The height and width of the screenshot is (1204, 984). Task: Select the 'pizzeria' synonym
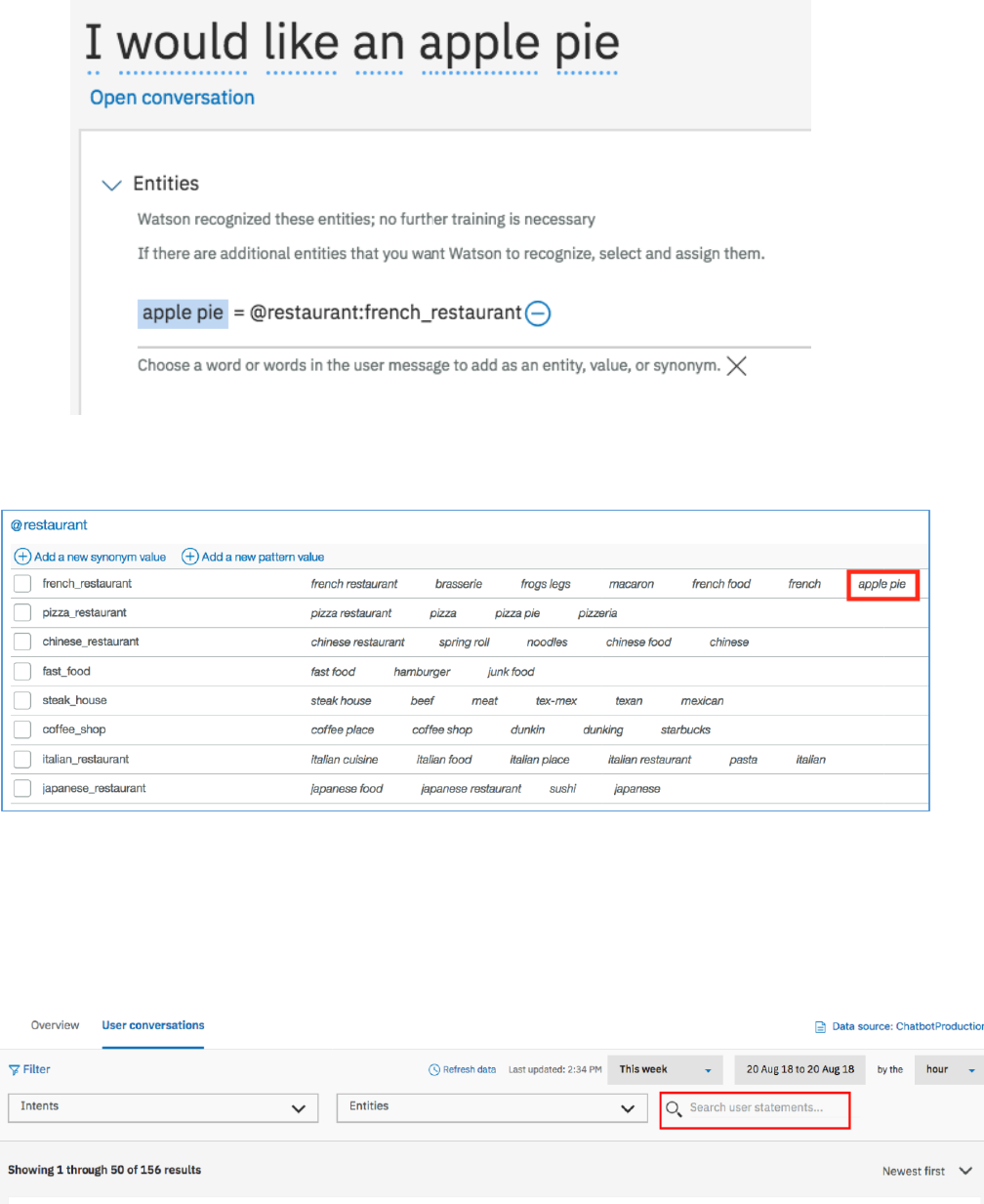pyautogui.click(x=597, y=613)
